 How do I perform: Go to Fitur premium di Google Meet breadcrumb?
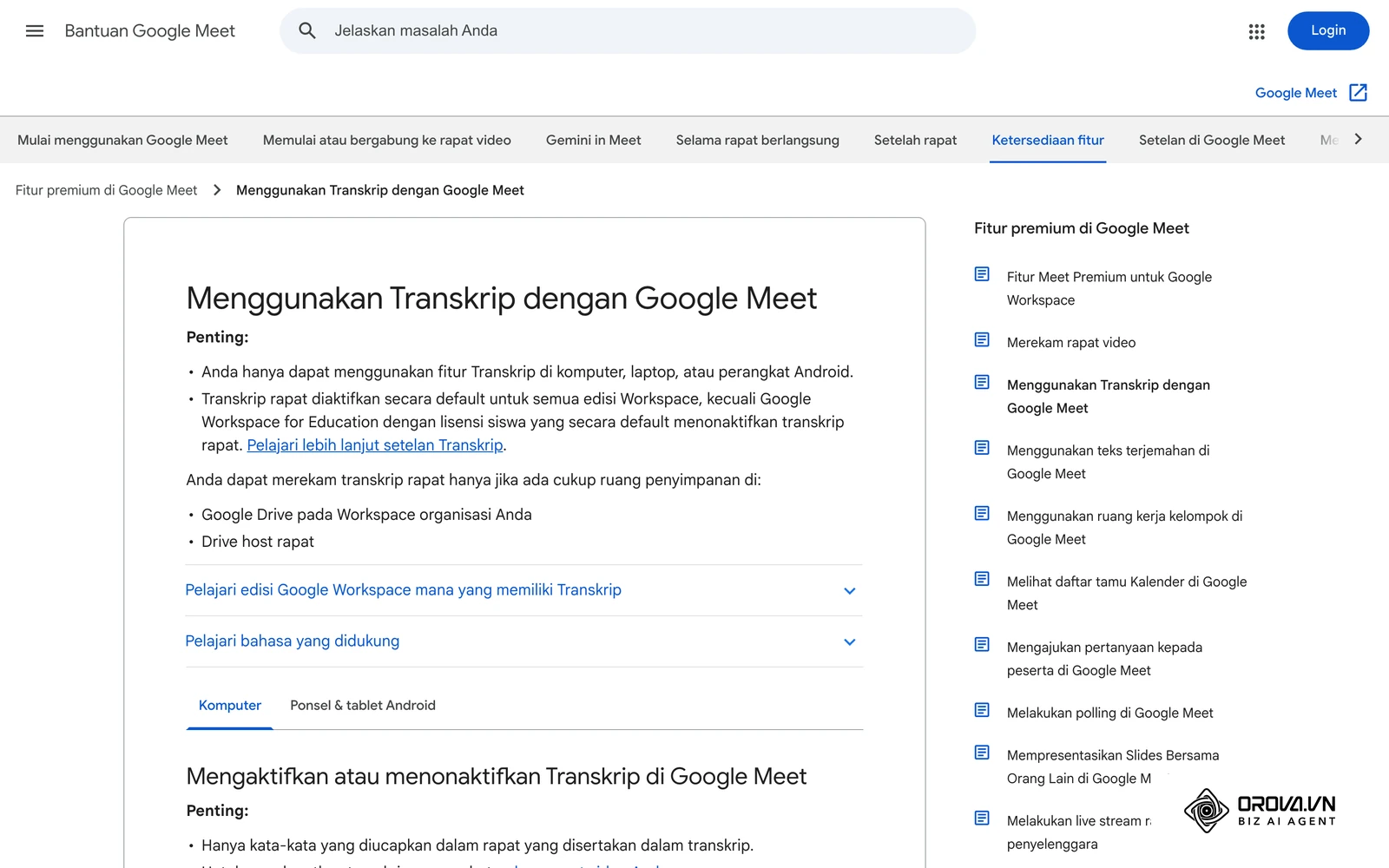[106, 190]
